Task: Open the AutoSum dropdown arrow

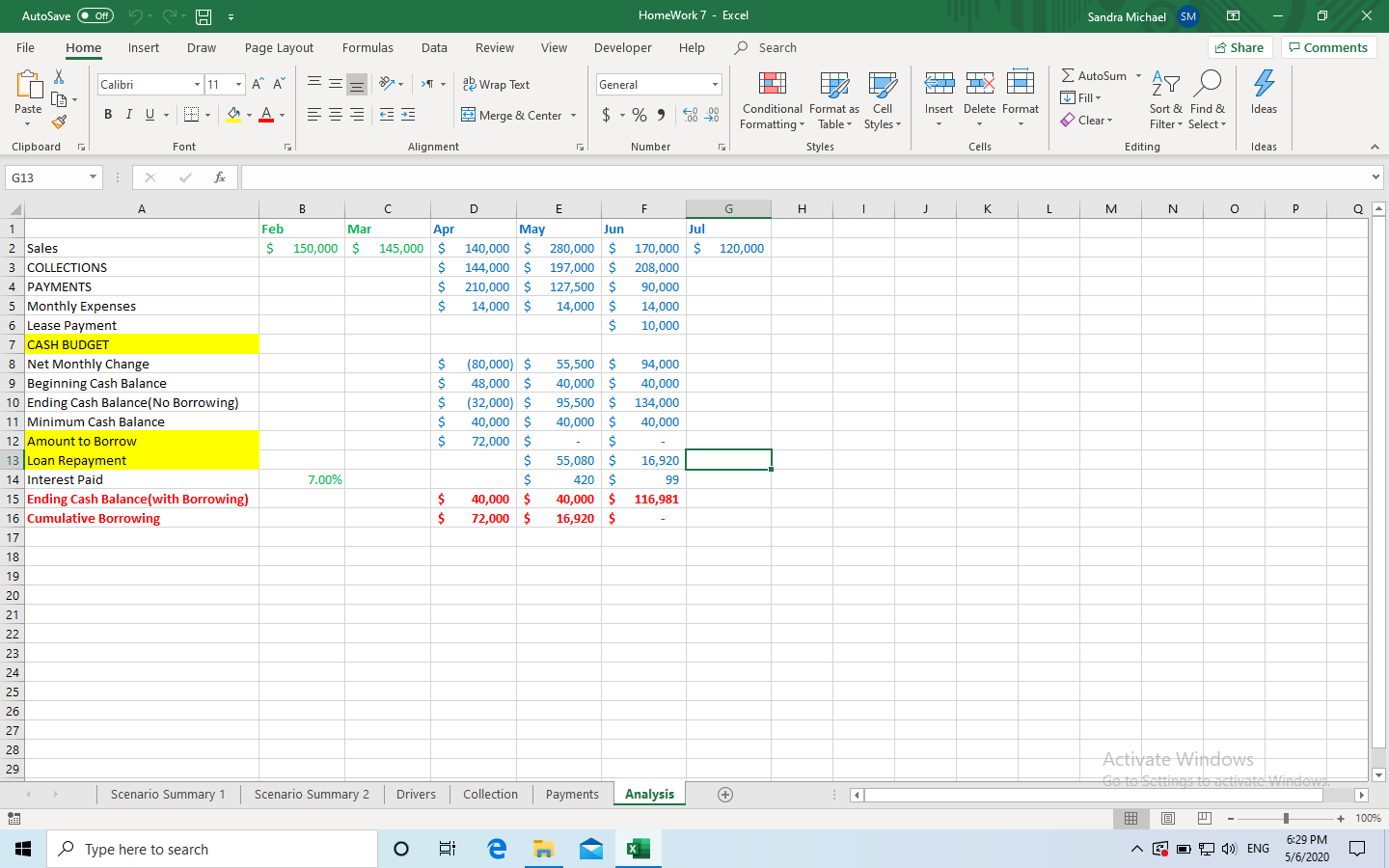Action: pos(1139,76)
